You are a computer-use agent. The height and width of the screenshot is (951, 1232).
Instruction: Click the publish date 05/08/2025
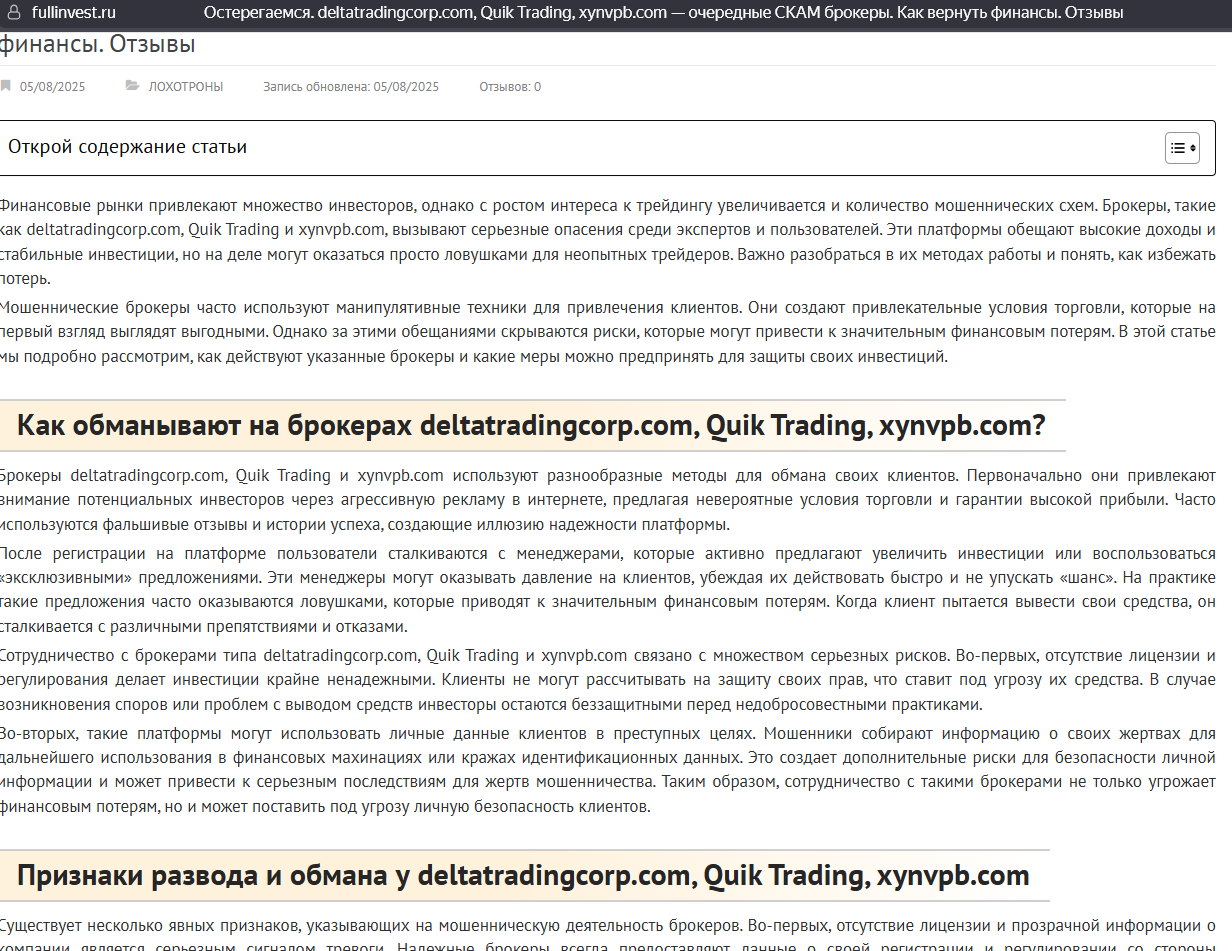pyautogui.click(x=52, y=87)
